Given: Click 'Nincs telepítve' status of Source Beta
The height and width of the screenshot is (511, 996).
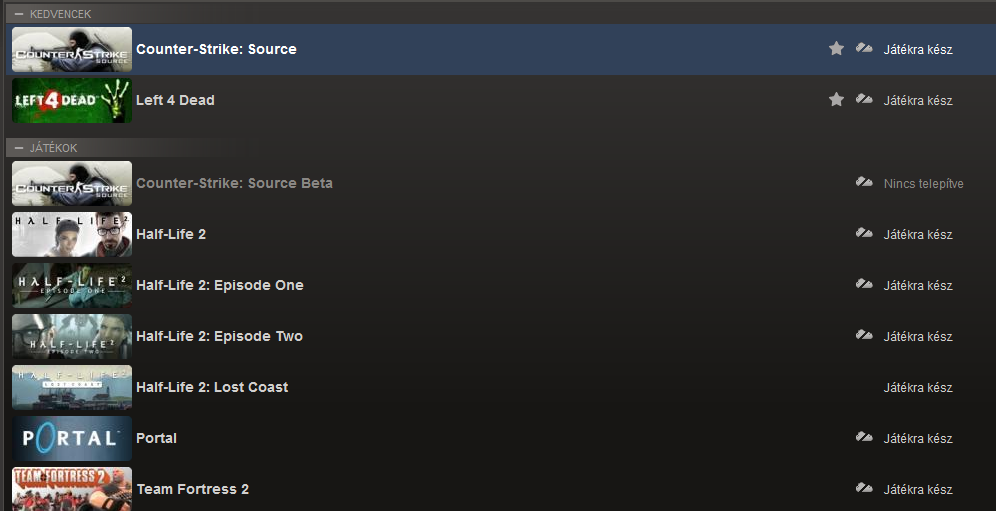Looking at the screenshot, I should [x=923, y=183].
